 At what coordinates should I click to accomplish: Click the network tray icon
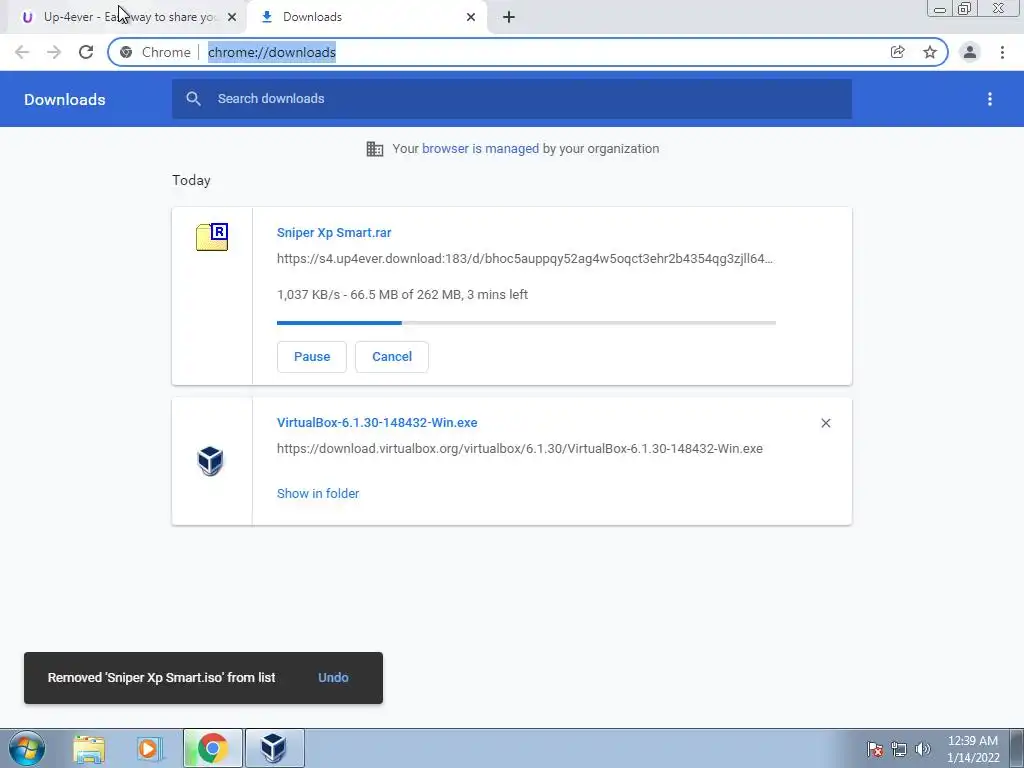(899, 749)
